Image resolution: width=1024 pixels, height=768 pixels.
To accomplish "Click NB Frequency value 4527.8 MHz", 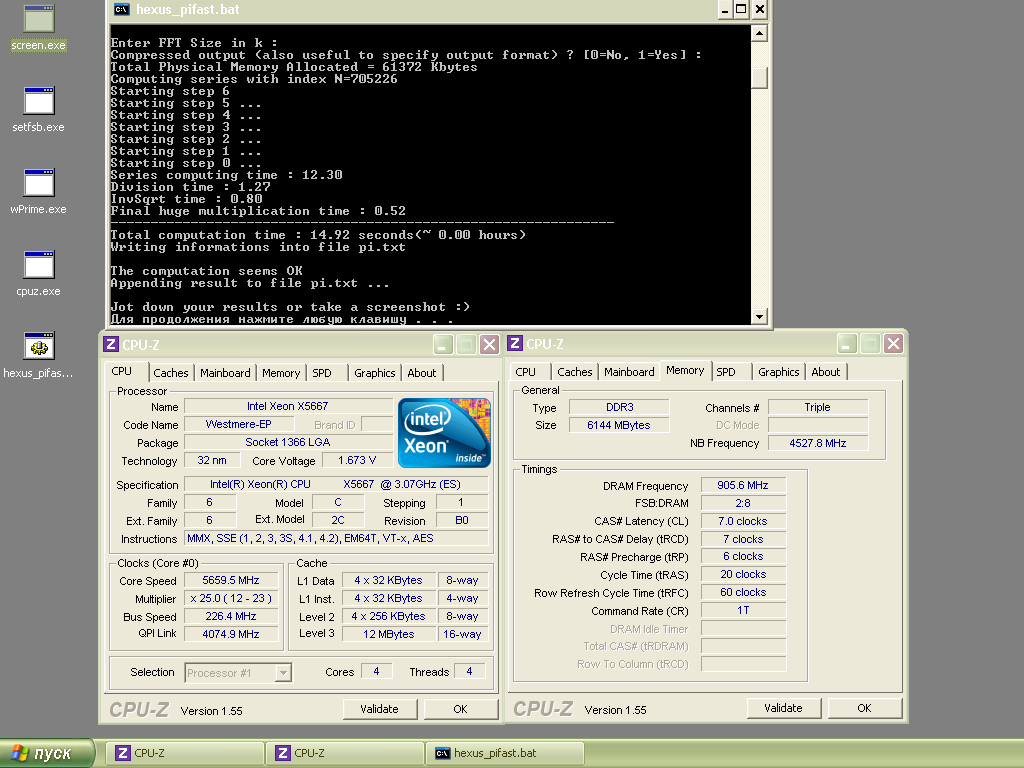I will (818, 443).
